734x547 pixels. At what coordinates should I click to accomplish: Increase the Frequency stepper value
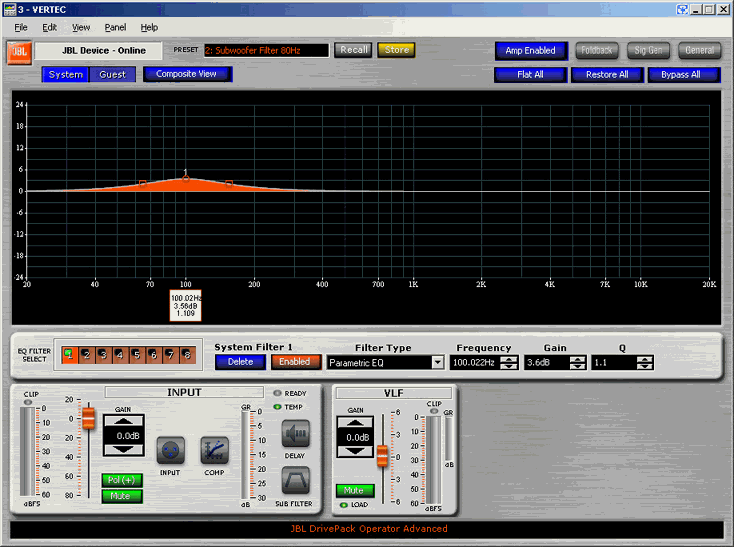(510, 359)
